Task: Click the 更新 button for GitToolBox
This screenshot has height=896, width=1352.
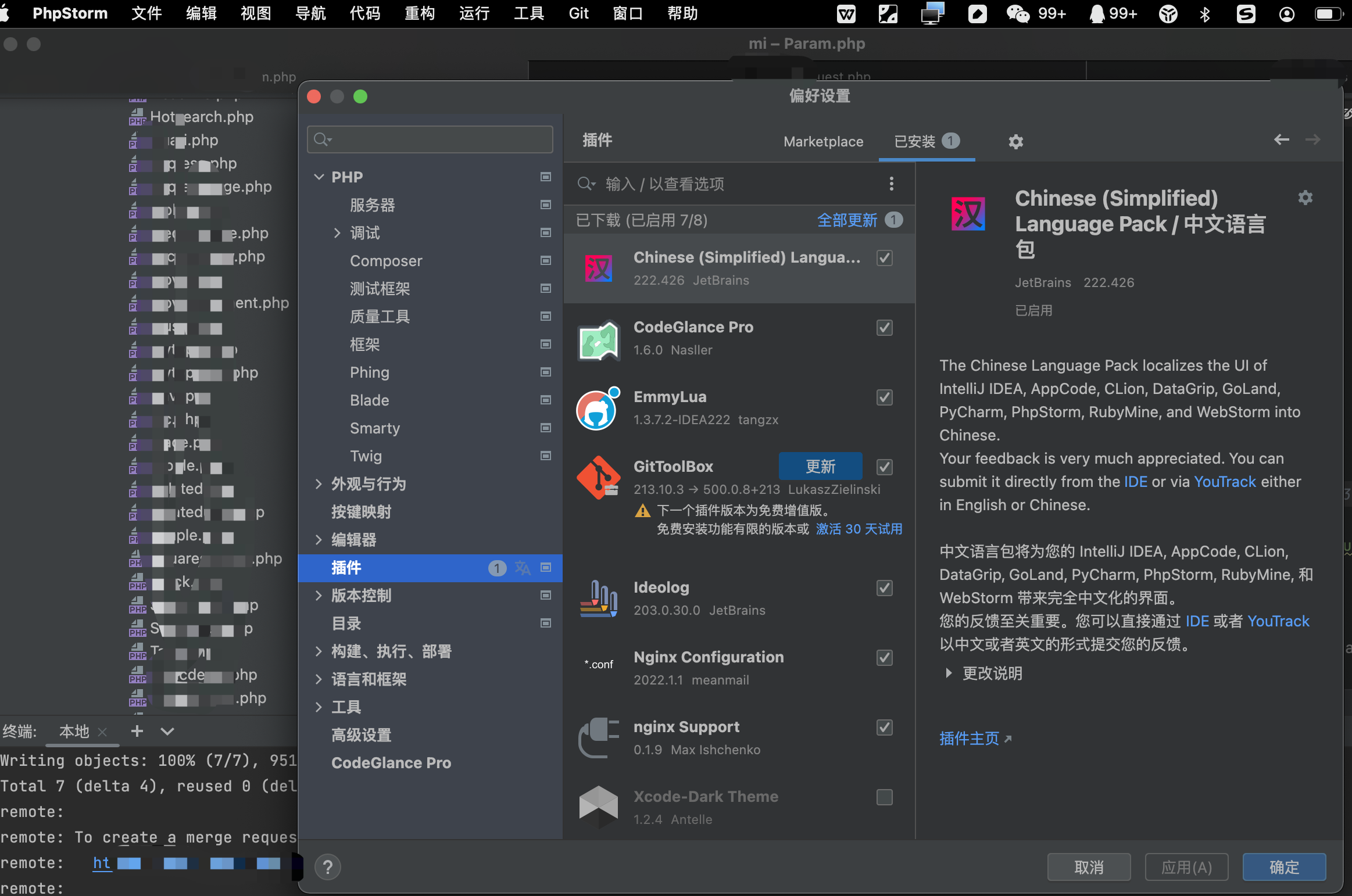Action: pos(820,466)
